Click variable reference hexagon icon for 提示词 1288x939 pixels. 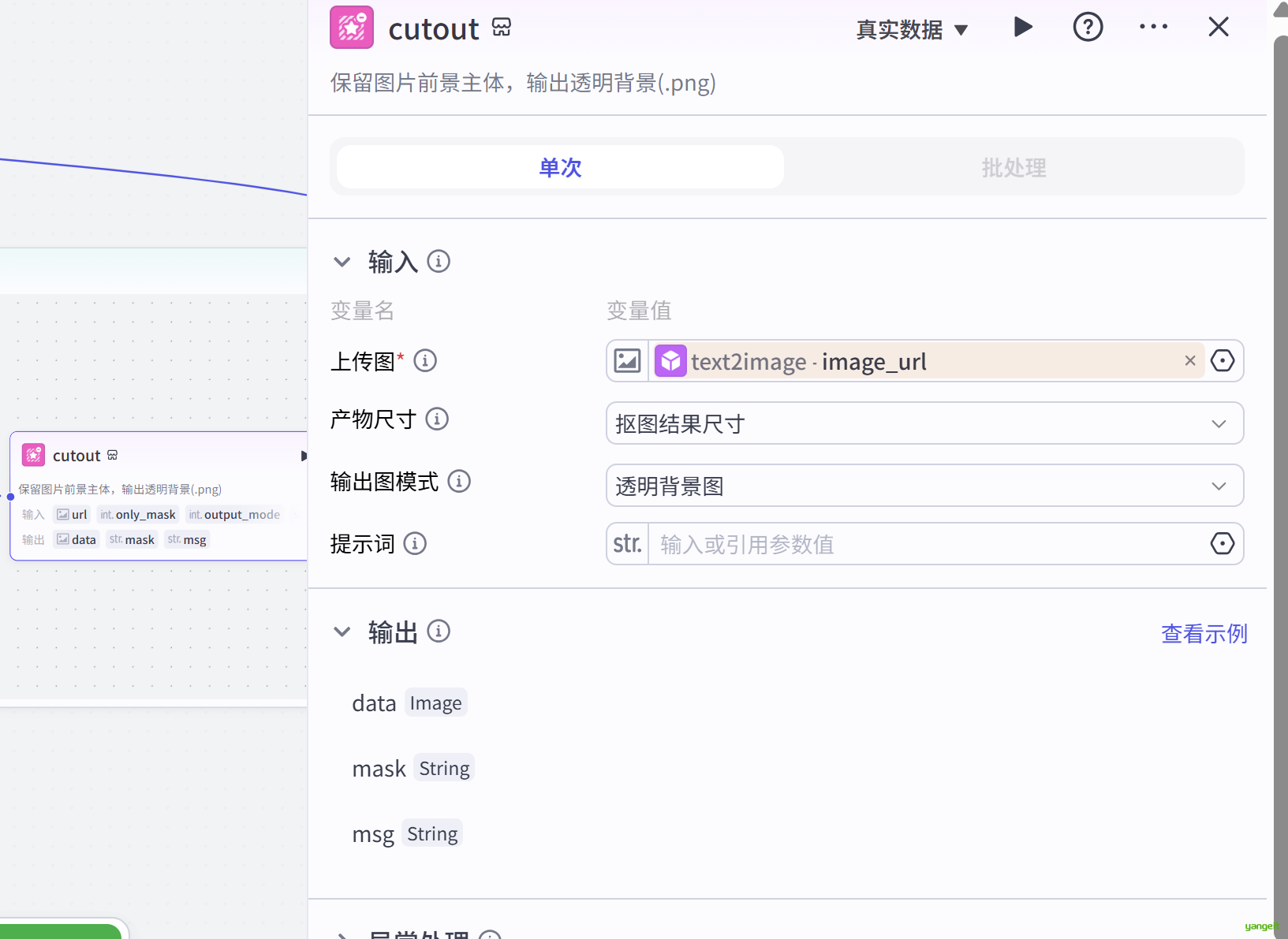1223,543
